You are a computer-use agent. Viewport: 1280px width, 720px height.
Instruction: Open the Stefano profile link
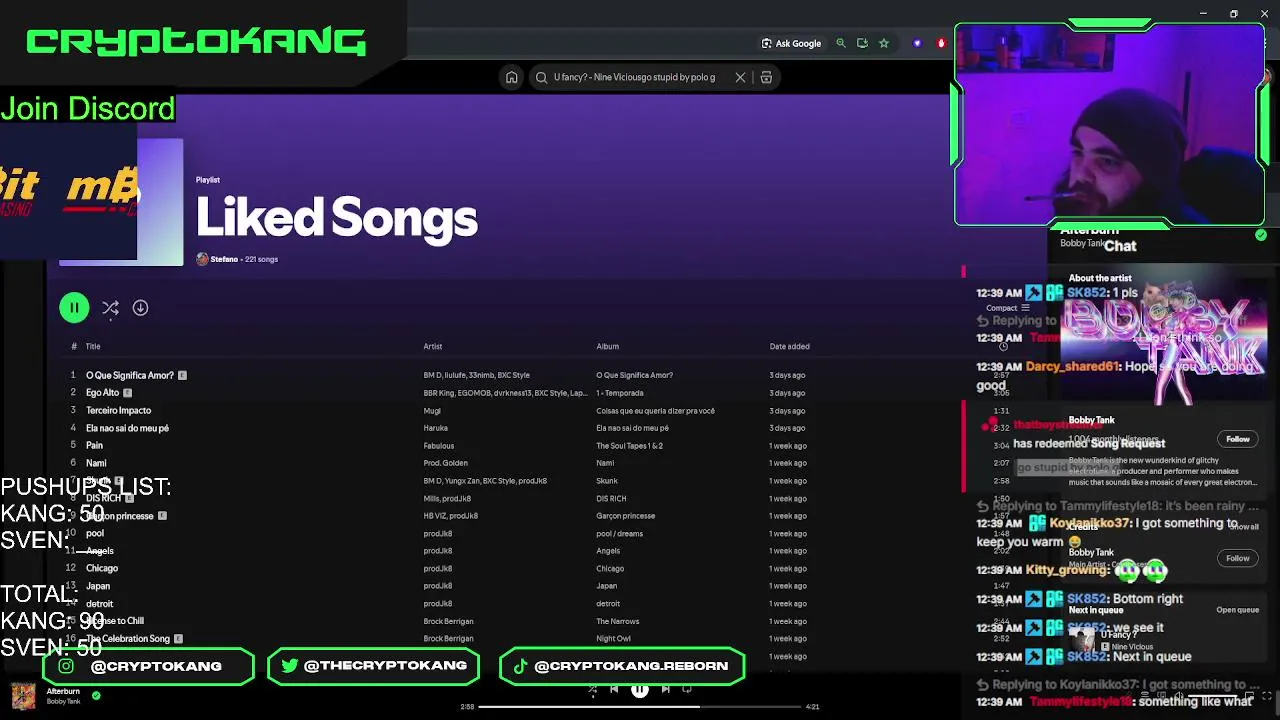point(224,259)
